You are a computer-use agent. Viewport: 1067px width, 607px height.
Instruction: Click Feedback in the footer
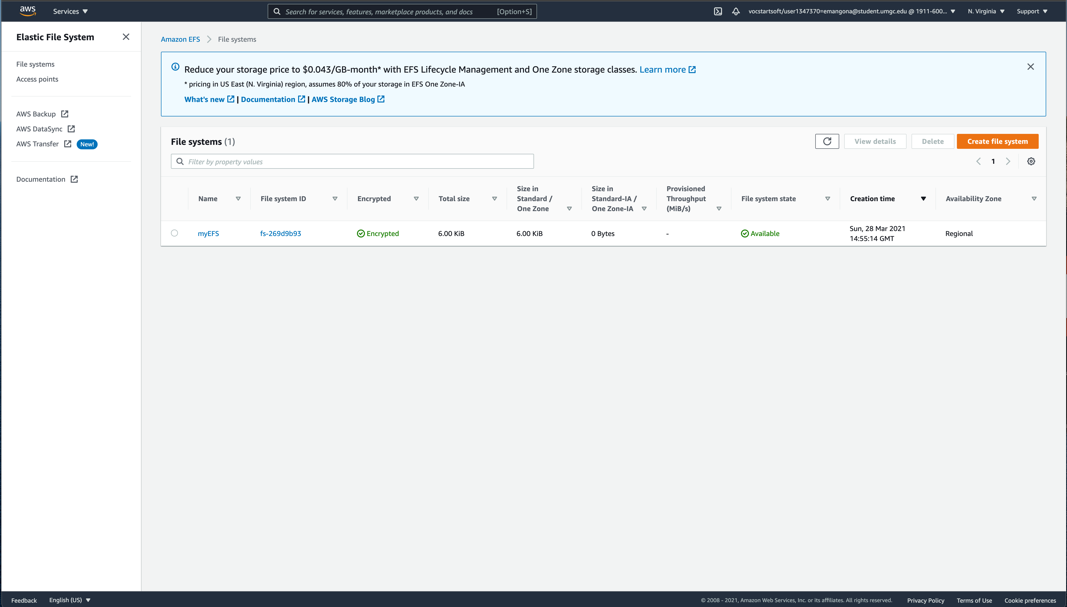[x=24, y=600]
